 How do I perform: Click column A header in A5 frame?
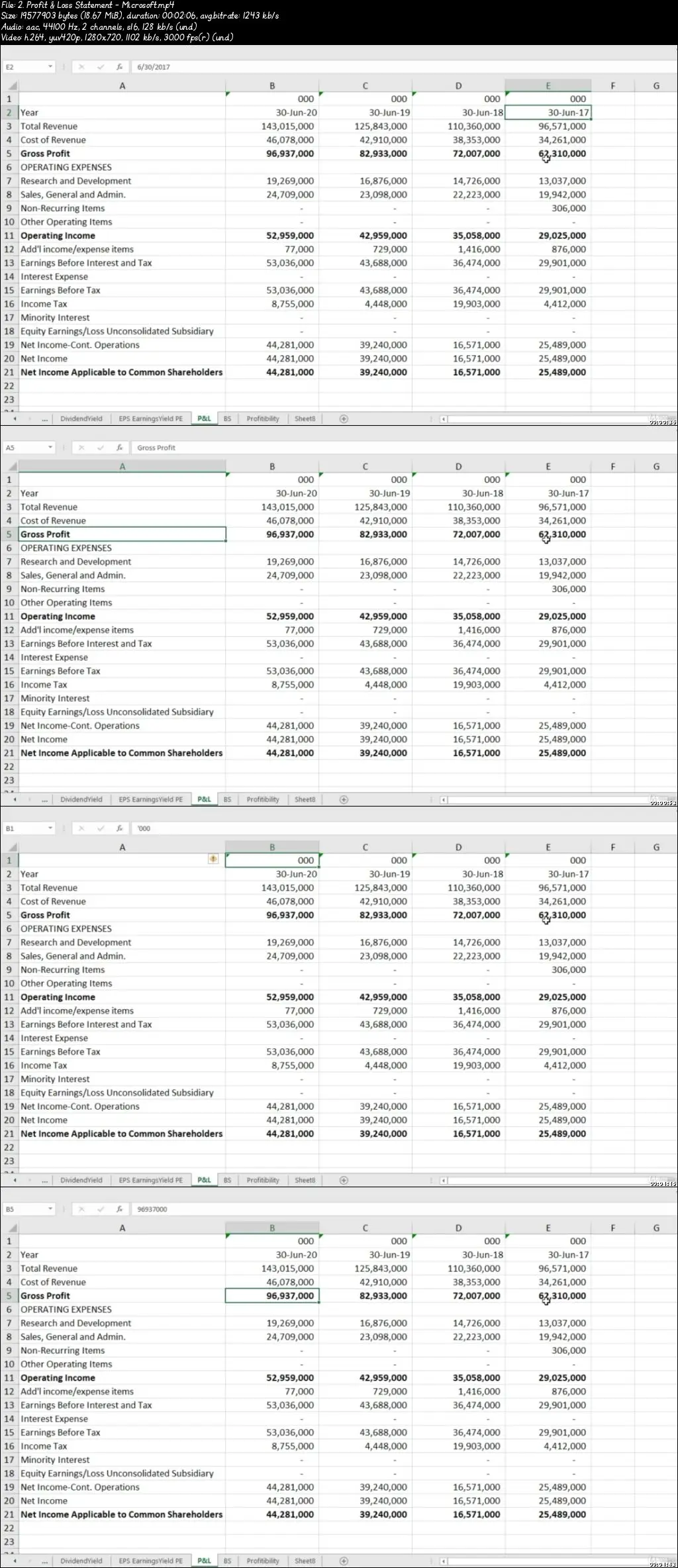pyautogui.click(x=122, y=466)
